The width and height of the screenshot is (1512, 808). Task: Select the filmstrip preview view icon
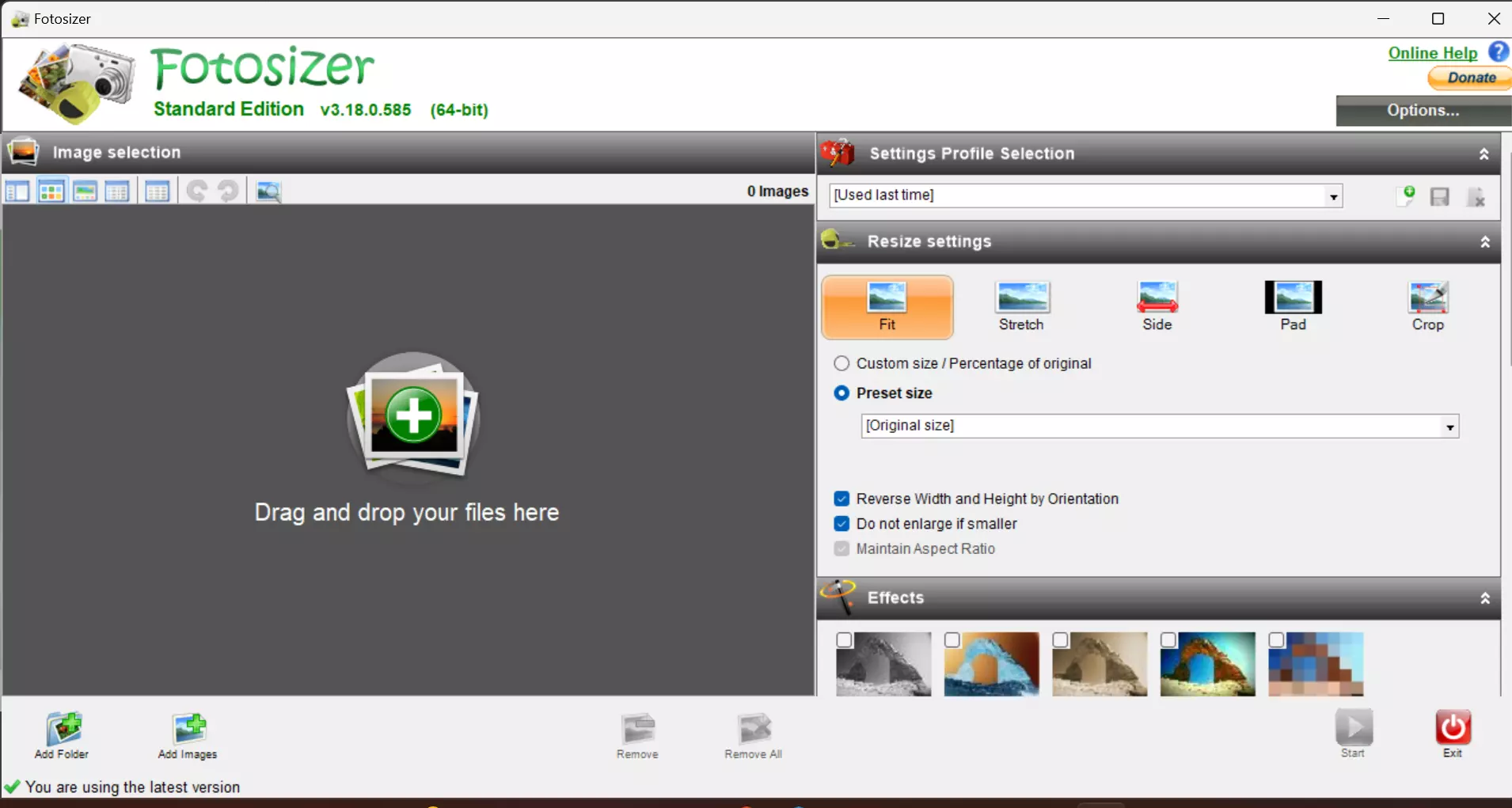click(85, 191)
